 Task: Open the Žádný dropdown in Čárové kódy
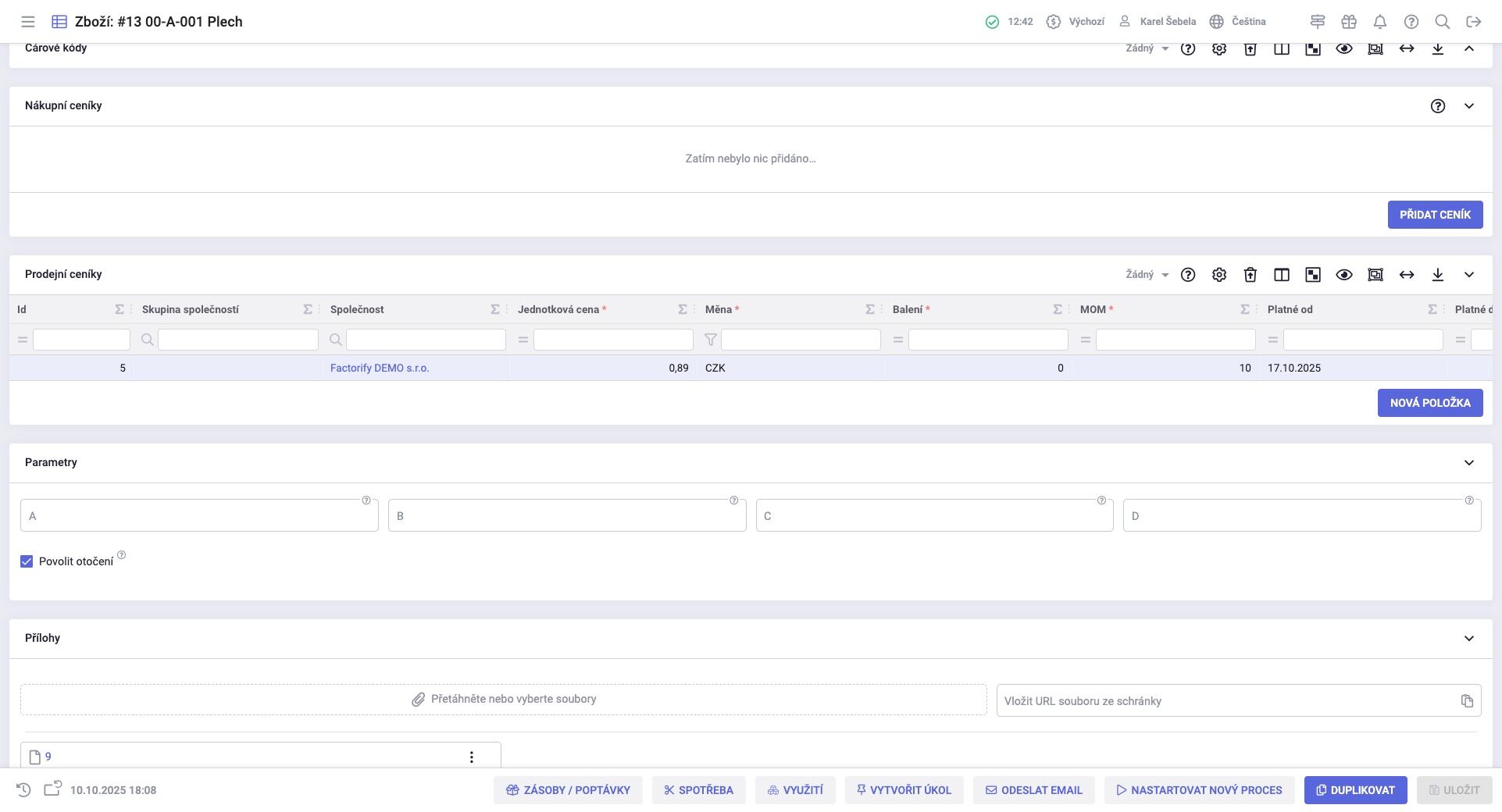[x=1147, y=48]
